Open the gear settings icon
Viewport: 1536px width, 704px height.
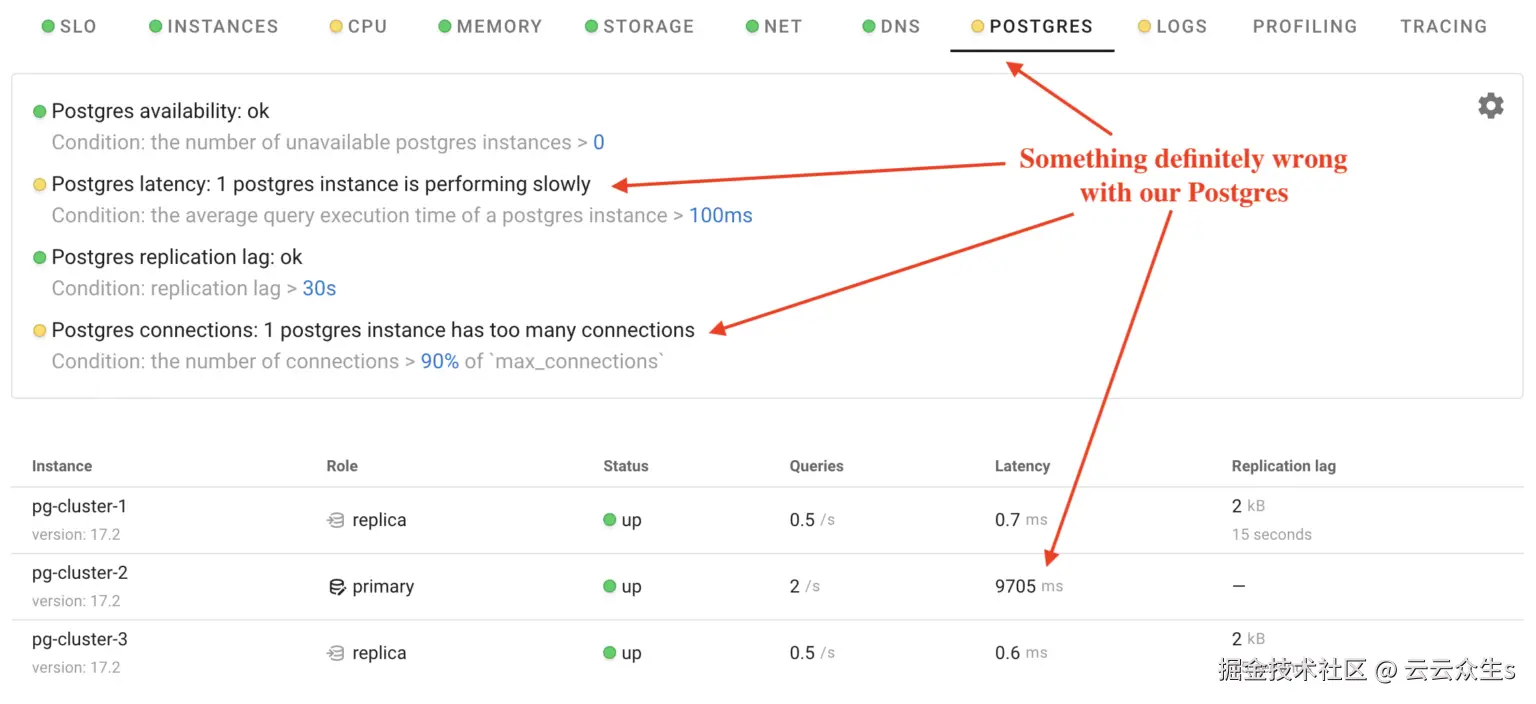tap(1490, 106)
